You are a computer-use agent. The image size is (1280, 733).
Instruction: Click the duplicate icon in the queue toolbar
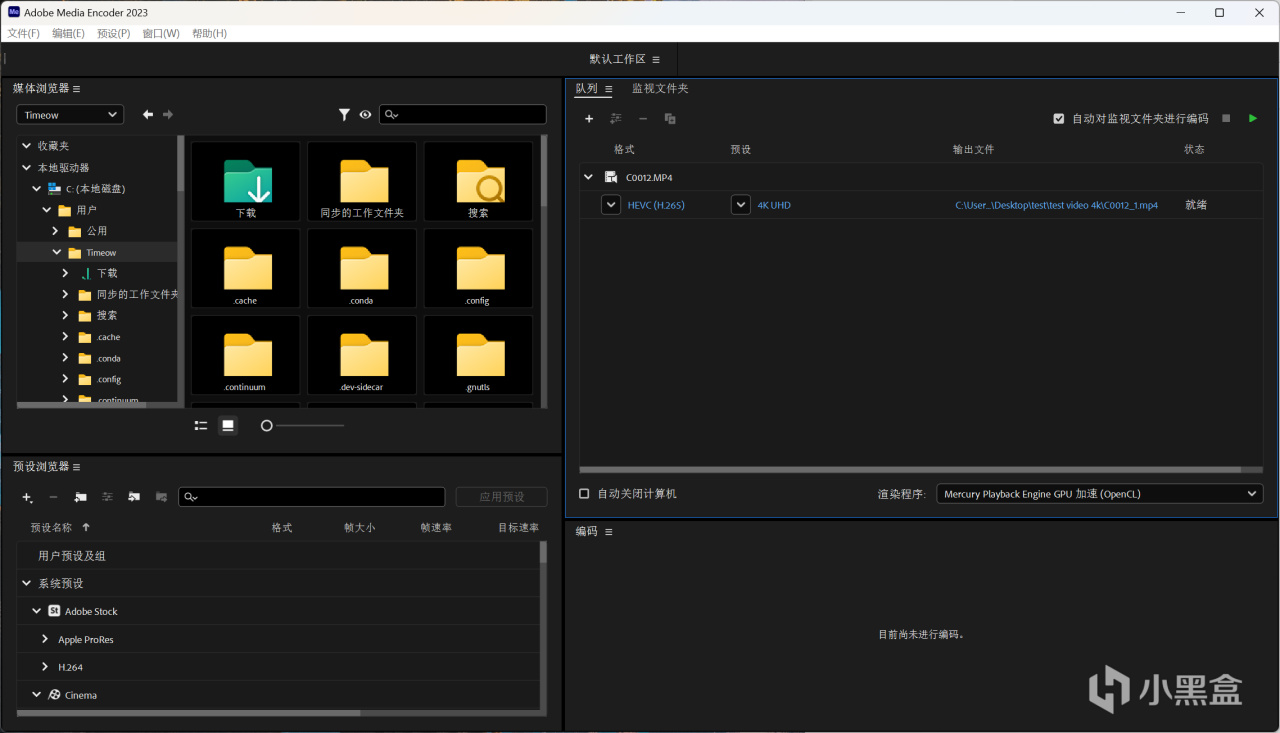(x=670, y=119)
